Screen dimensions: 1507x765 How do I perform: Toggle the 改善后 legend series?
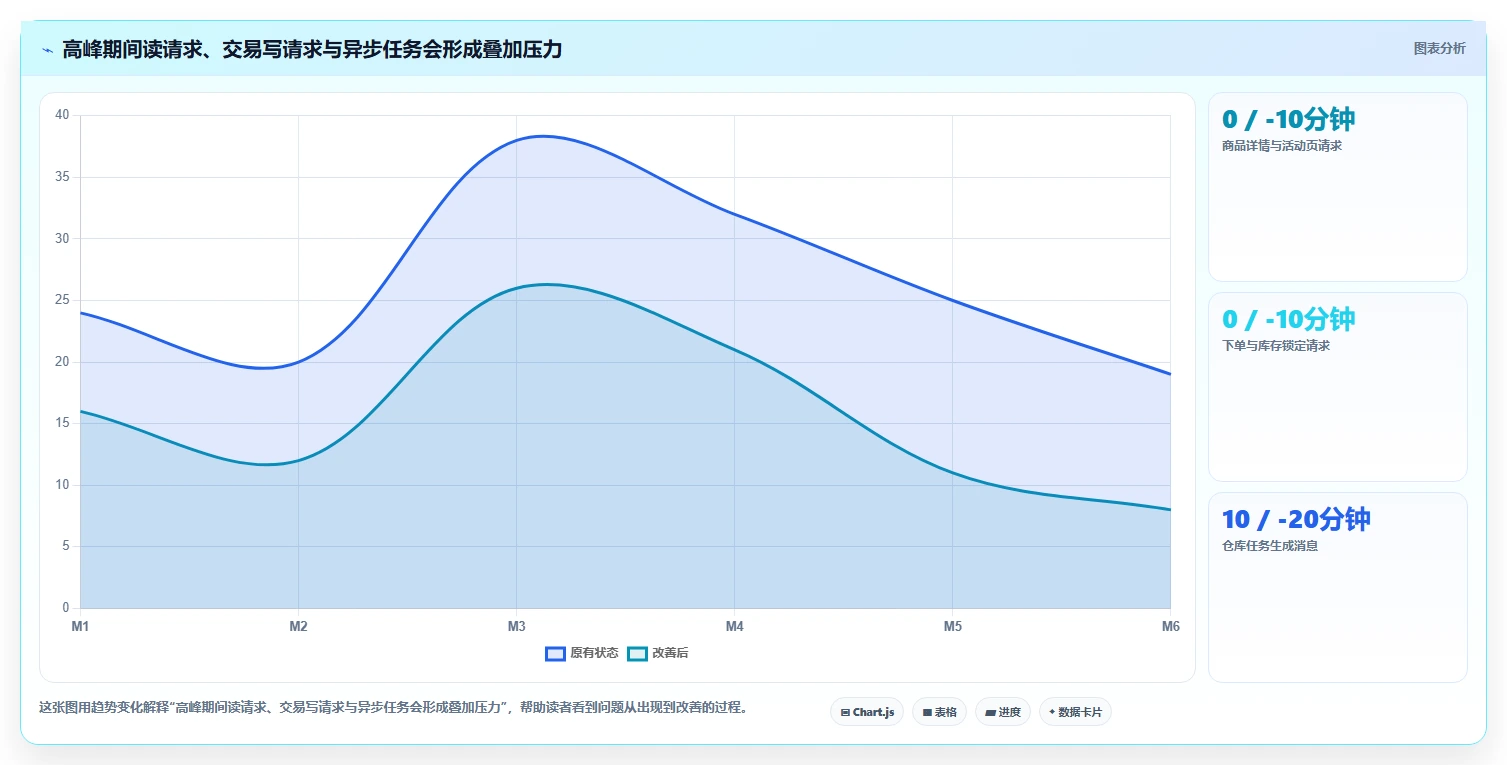click(658, 653)
